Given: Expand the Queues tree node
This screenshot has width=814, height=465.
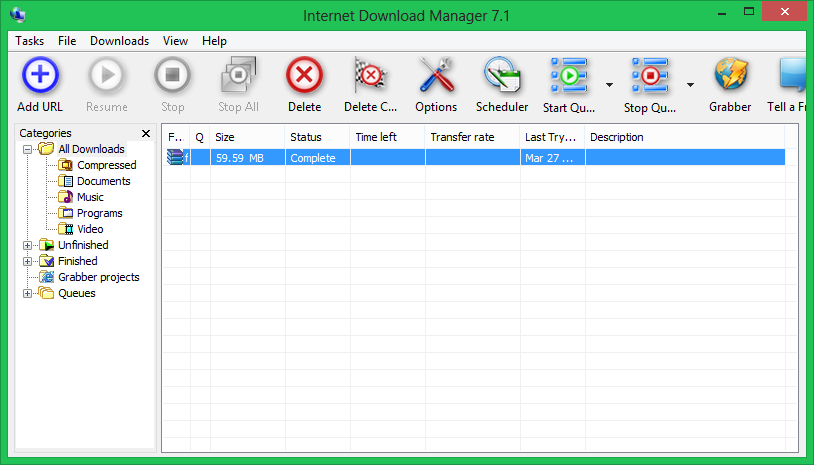Looking at the screenshot, I should click(x=28, y=294).
